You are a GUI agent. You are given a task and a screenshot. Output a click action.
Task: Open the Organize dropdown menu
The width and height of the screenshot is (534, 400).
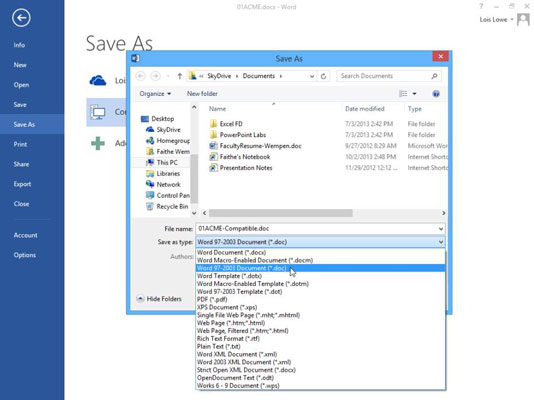[155, 94]
